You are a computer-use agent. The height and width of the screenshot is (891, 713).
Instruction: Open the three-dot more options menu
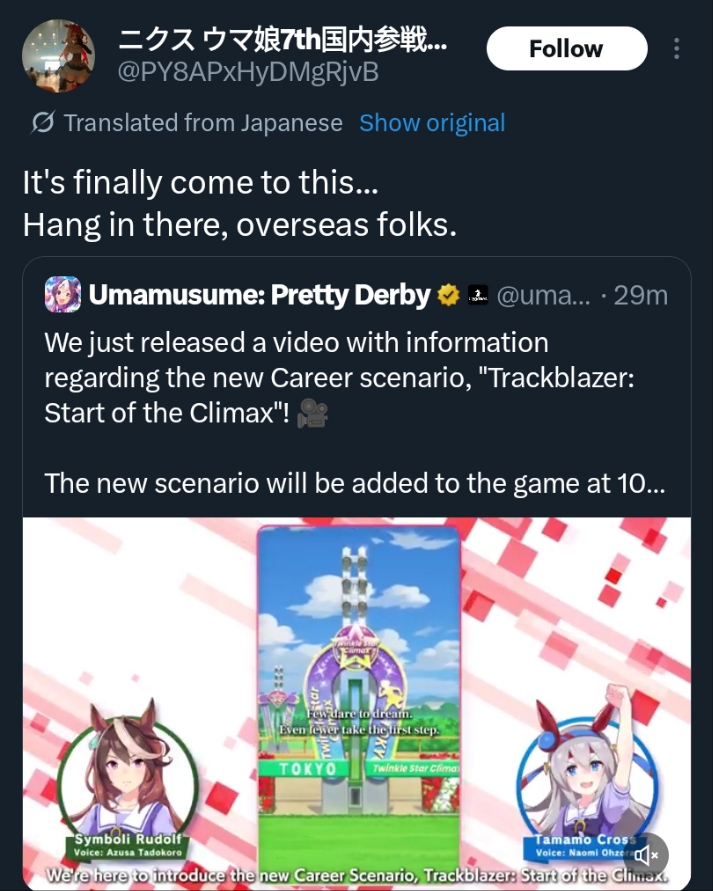(x=676, y=49)
